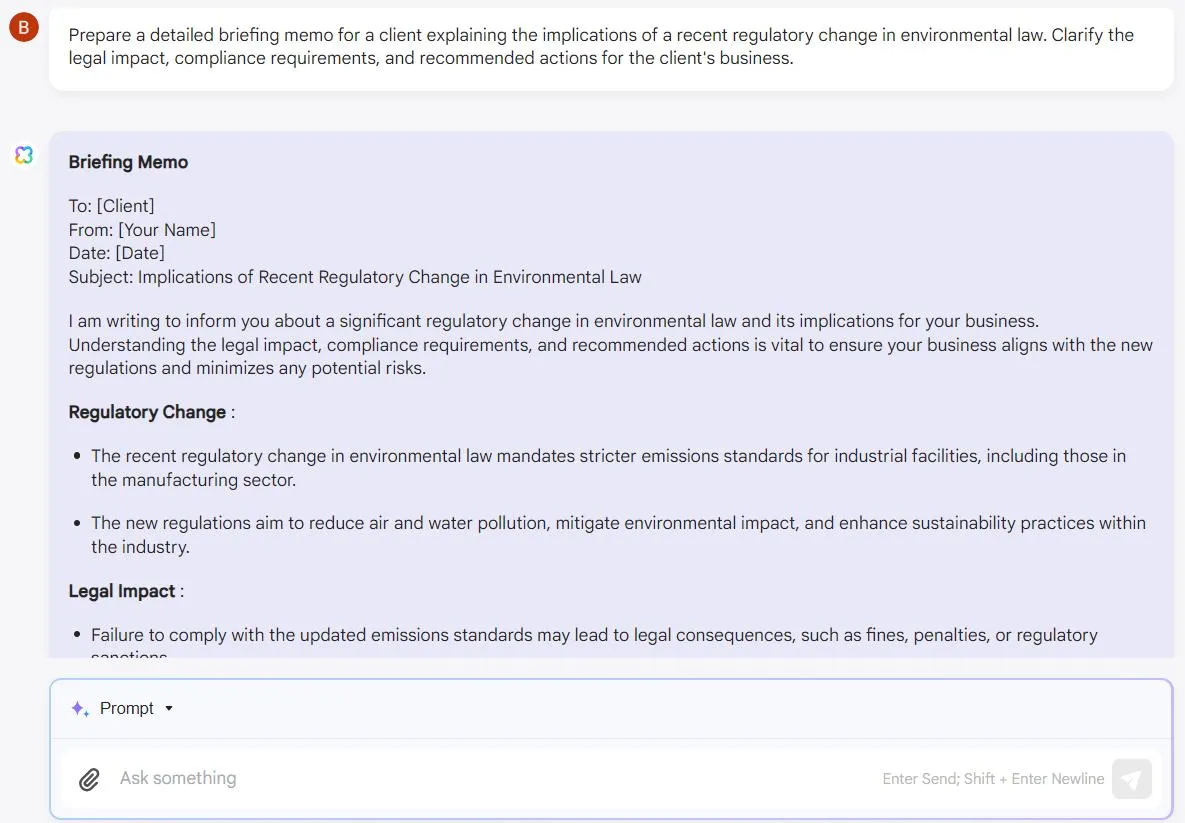Attach a file using the paperclip icon
1185x823 pixels.
(89, 779)
